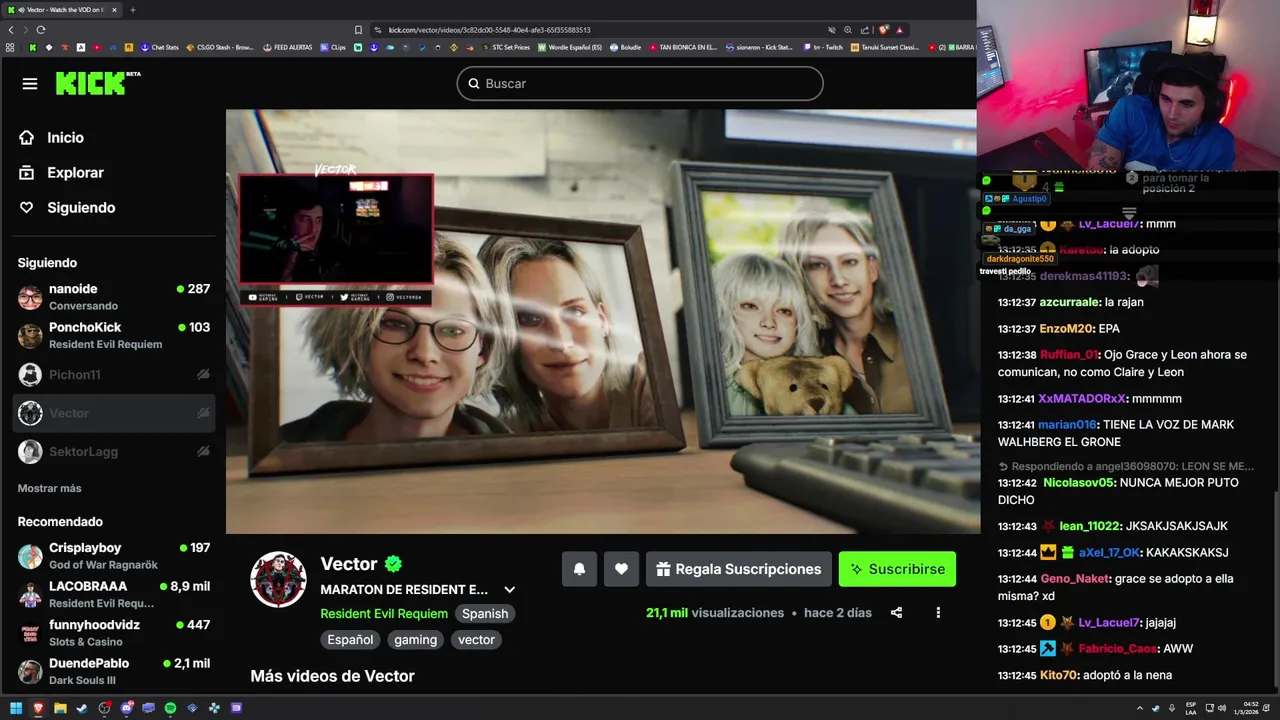This screenshot has width=1280, height=720.
Task: Select the Español tag
Action: pyautogui.click(x=350, y=640)
